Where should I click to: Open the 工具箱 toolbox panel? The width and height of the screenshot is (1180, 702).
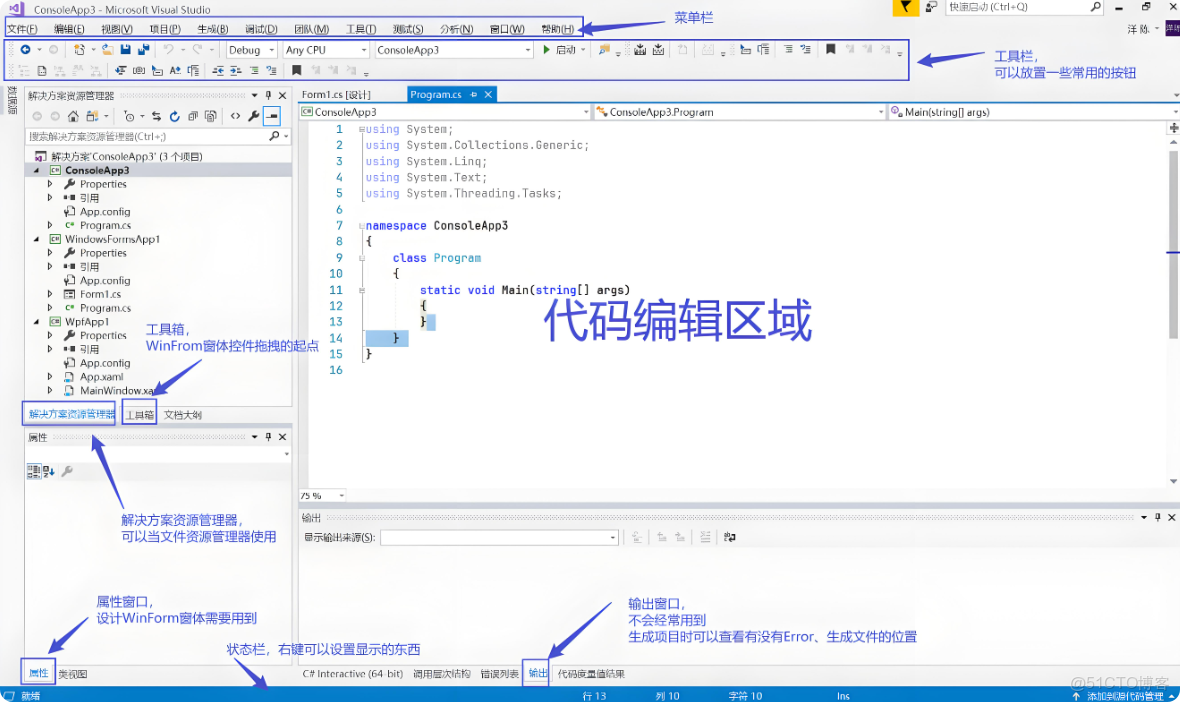(x=138, y=412)
